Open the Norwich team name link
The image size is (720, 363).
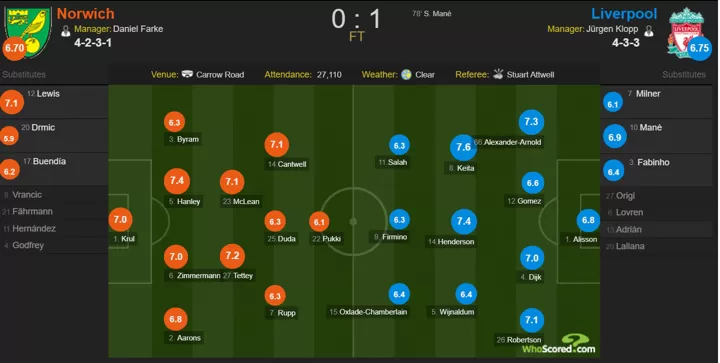click(x=85, y=14)
